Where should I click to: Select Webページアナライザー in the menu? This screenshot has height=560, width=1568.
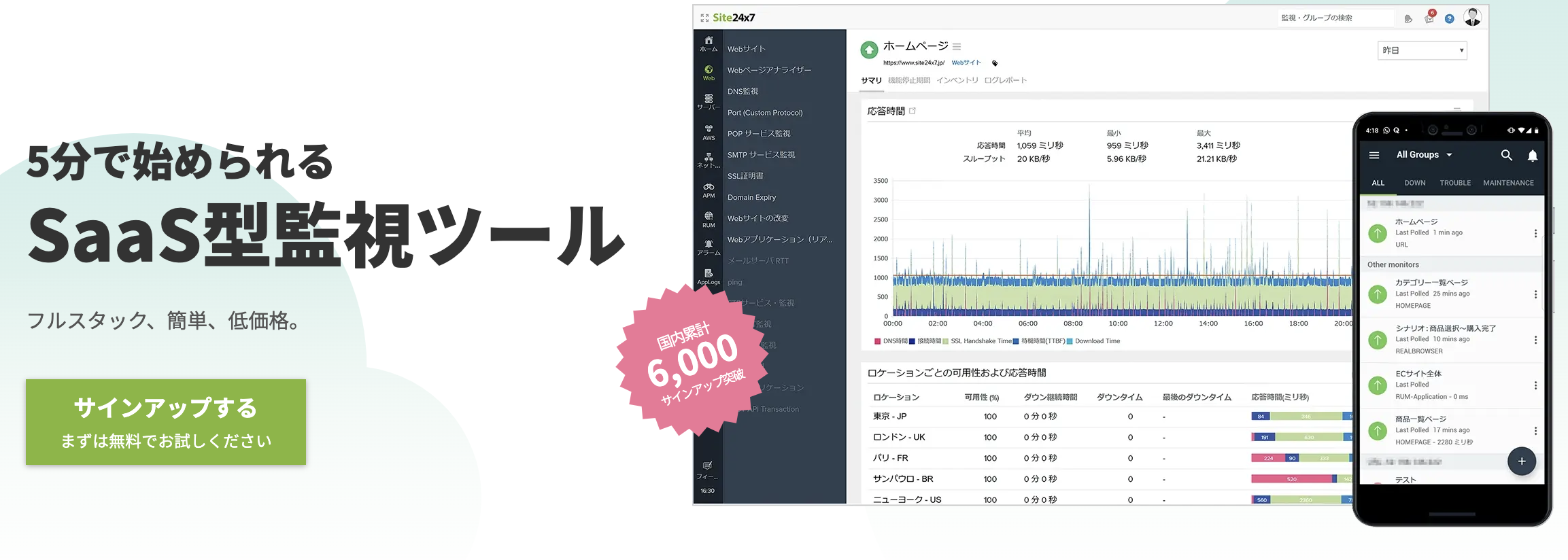[x=769, y=70]
